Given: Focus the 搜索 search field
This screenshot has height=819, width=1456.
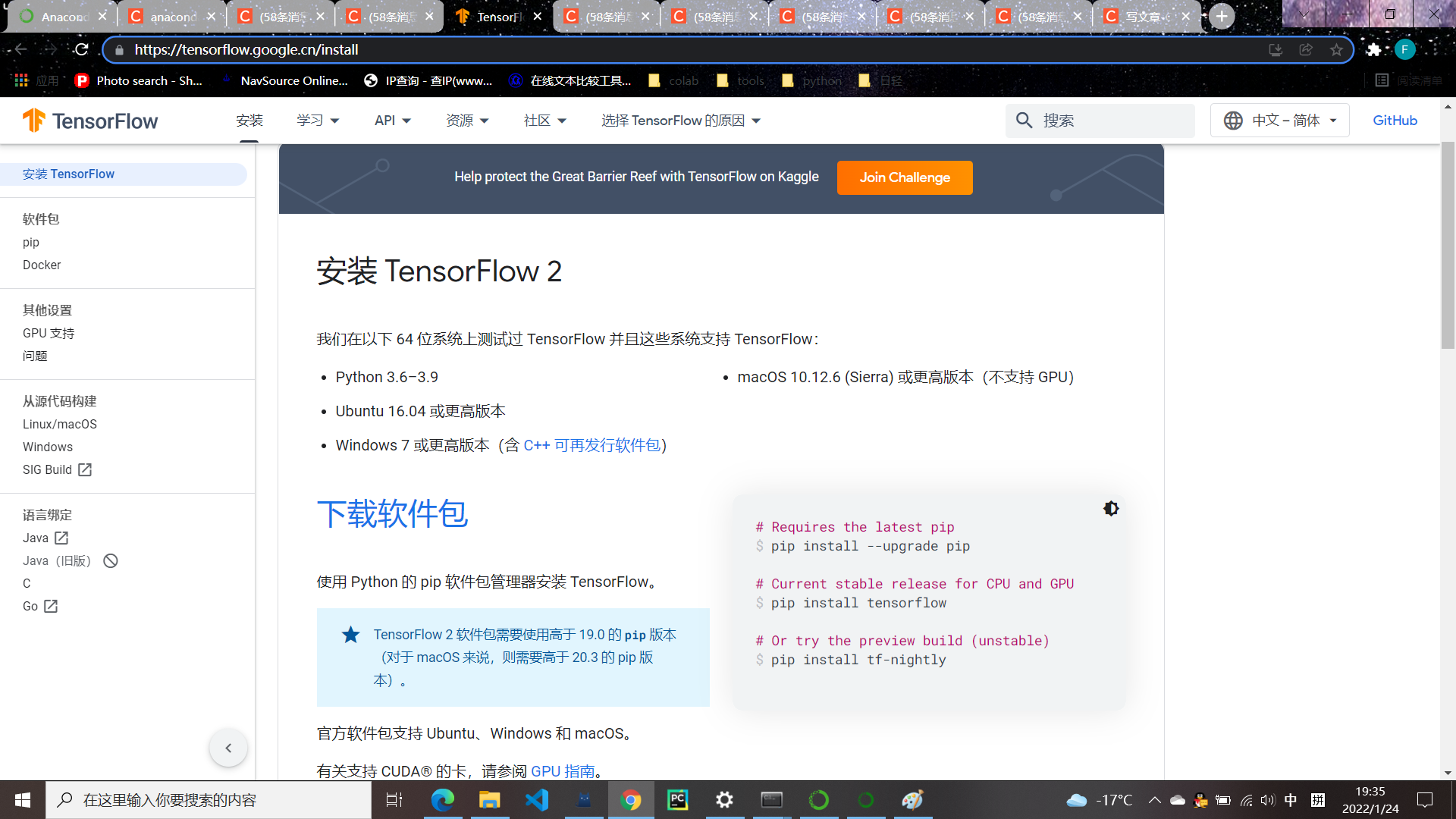Looking at the screenshot, I should [1100, 121].
